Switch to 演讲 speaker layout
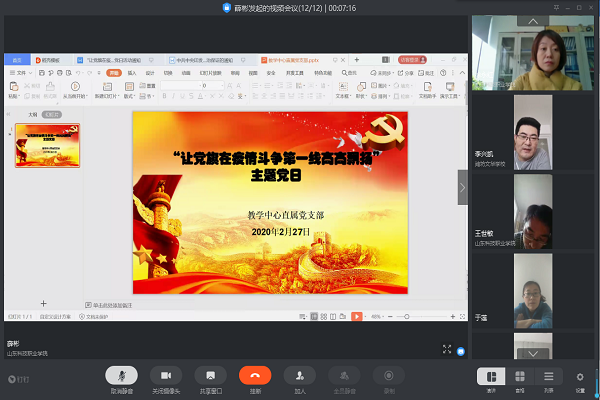Screen dimensions: 600x400 tap(491, 377)
